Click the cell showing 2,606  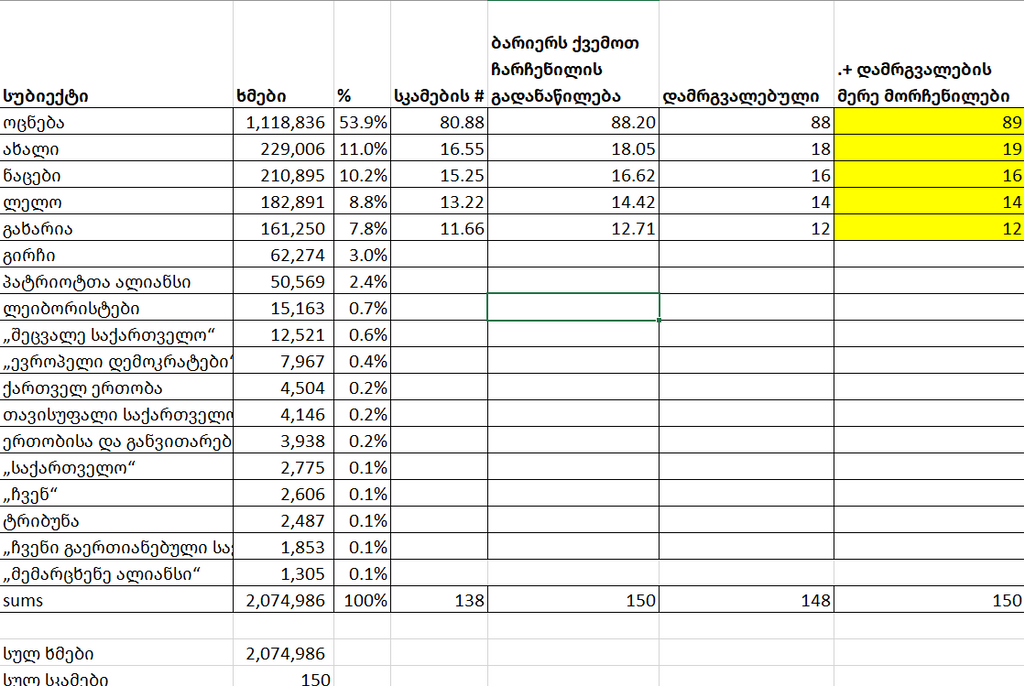tap(283, 494)
